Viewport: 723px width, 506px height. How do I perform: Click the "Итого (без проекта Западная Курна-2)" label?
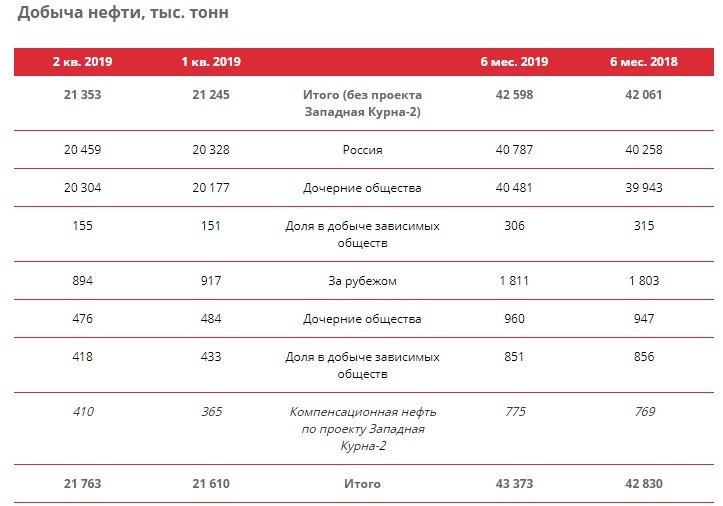(362, 103)
